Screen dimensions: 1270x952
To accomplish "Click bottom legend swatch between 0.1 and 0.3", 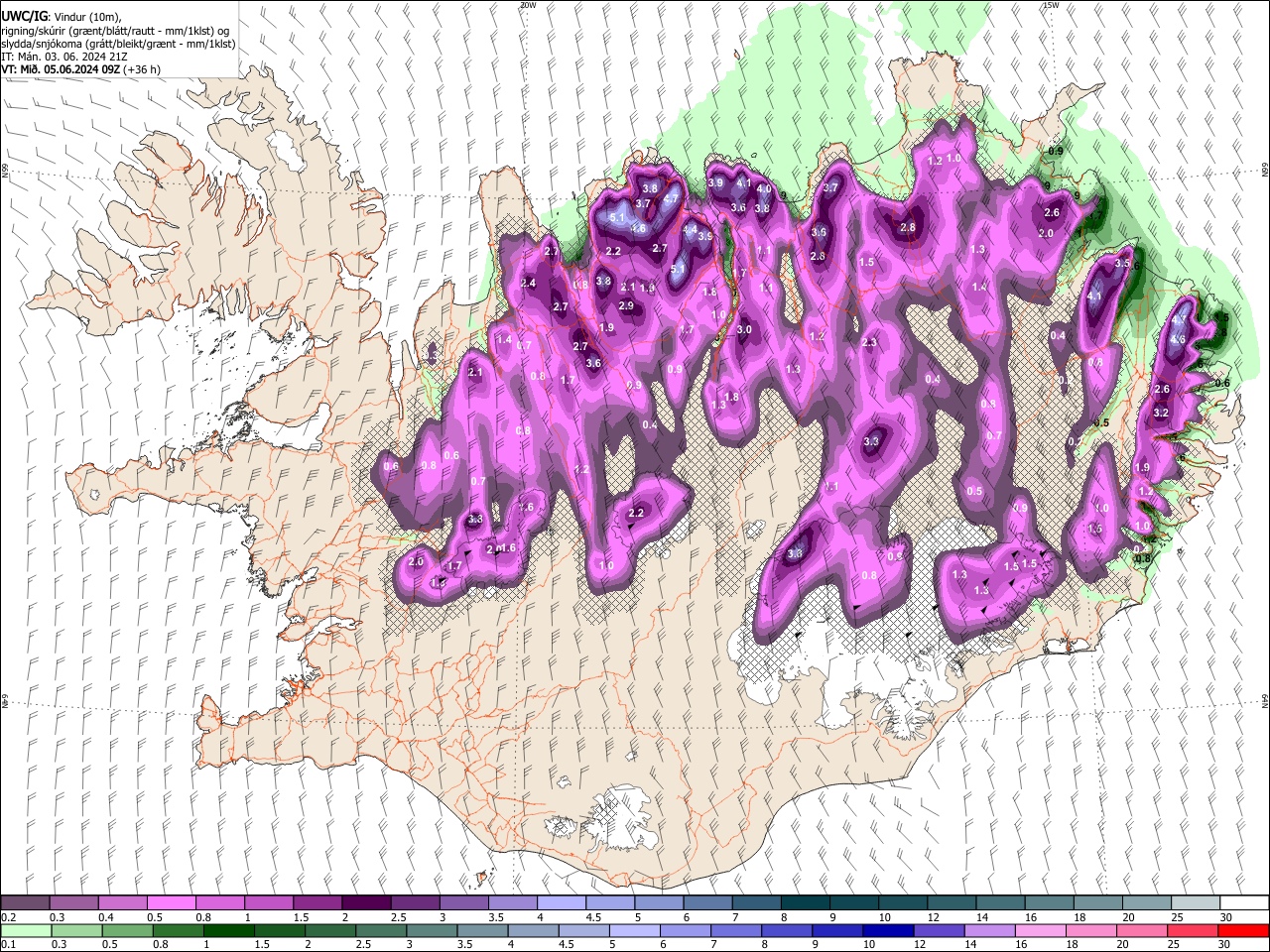I will click(x=25, y=931).
